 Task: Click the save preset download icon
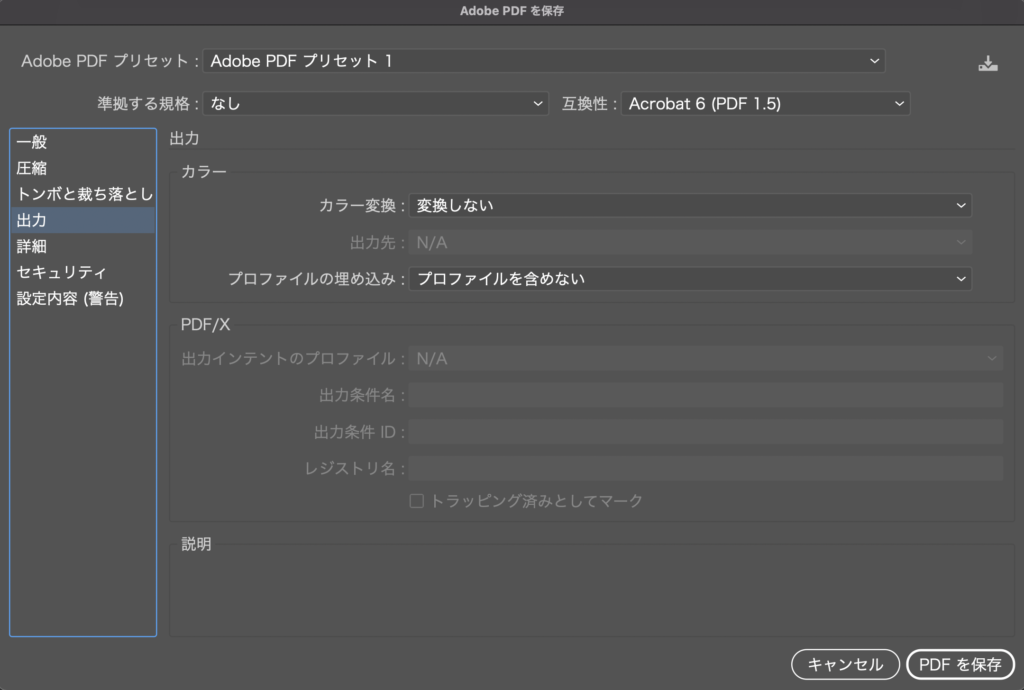pyautogui.click(x=987, y=63)
